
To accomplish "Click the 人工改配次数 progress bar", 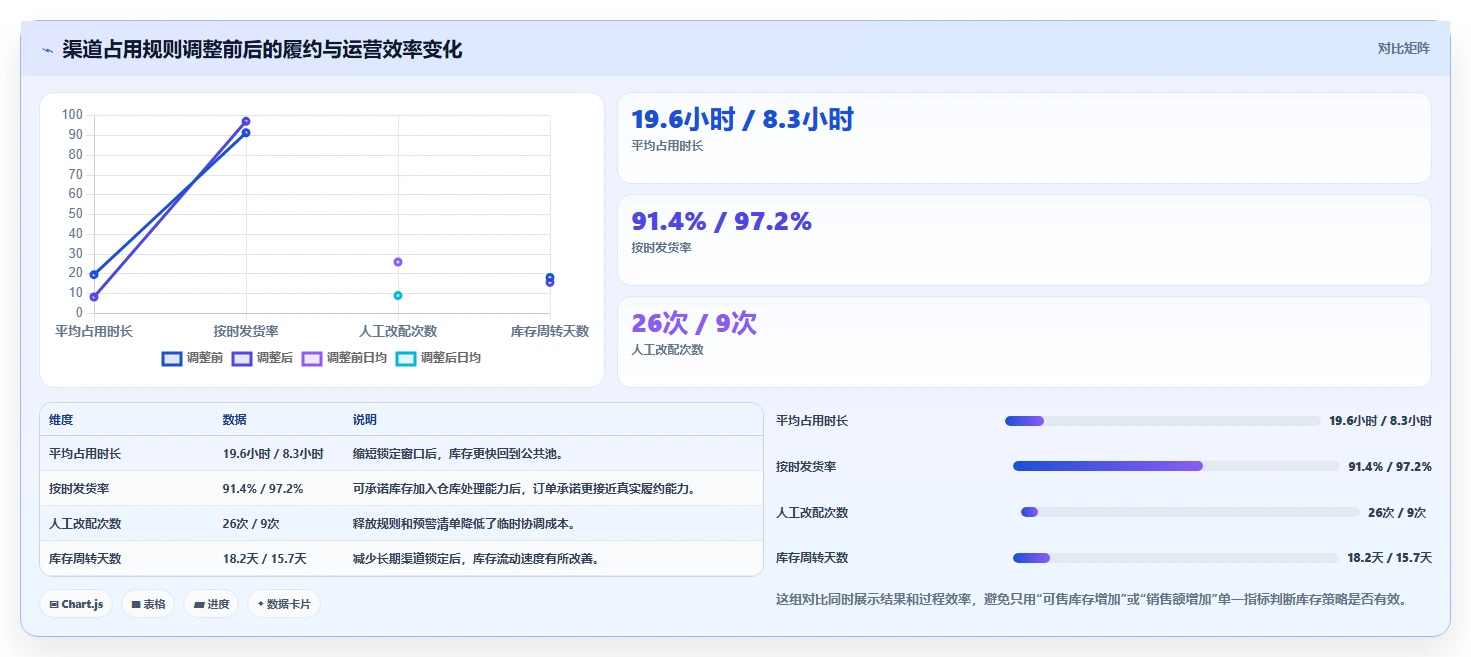I will point(1190,512).
